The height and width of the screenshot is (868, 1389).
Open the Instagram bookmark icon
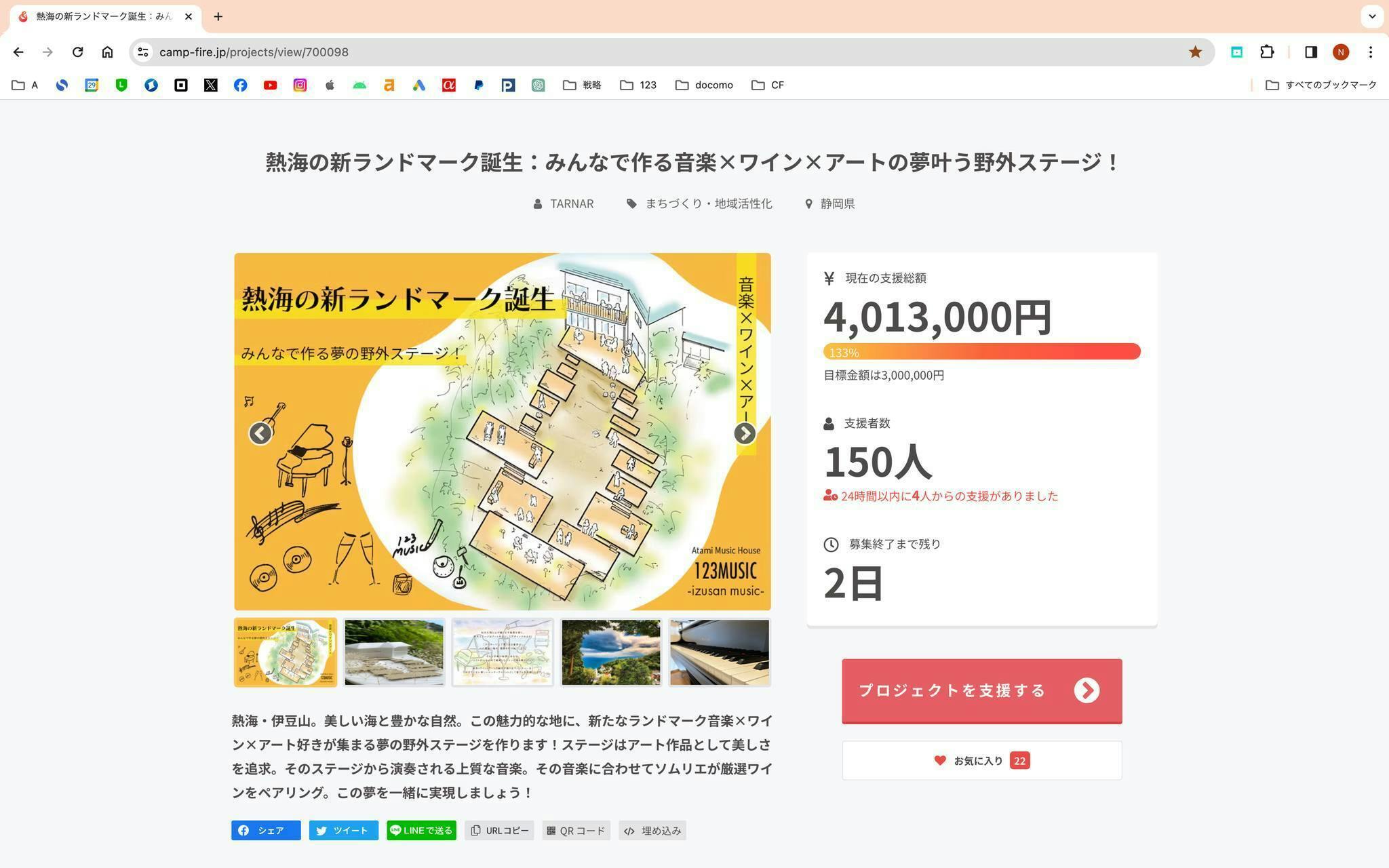300,85
